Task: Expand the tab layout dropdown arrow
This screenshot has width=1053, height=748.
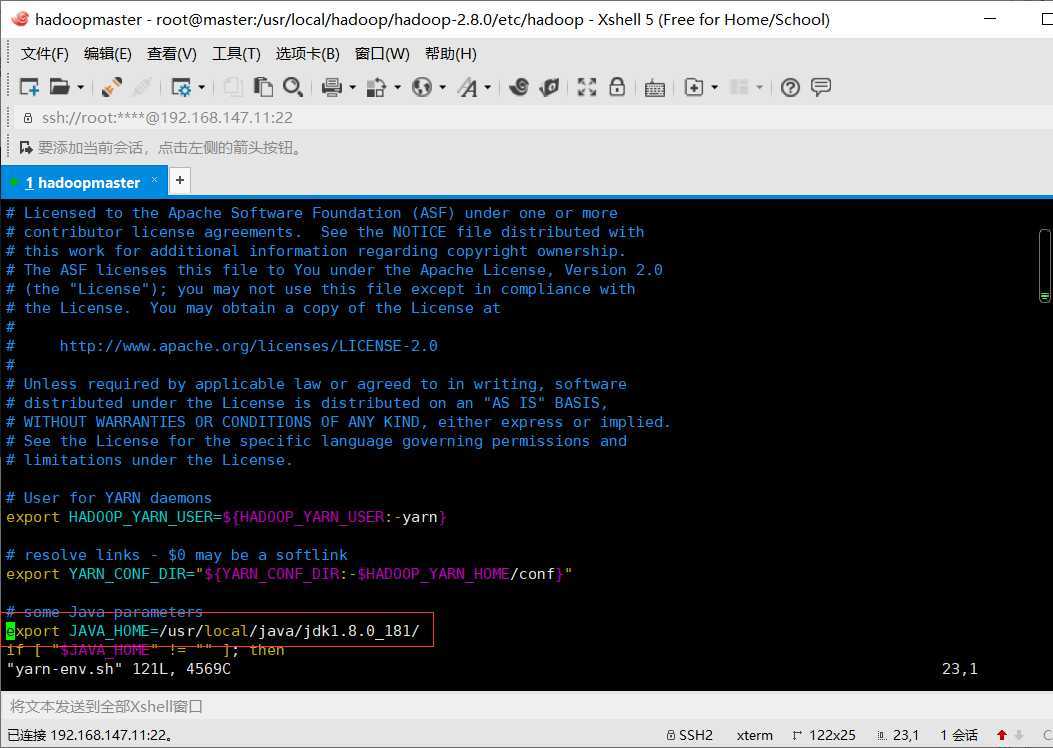Action: [x=760, y=87]
